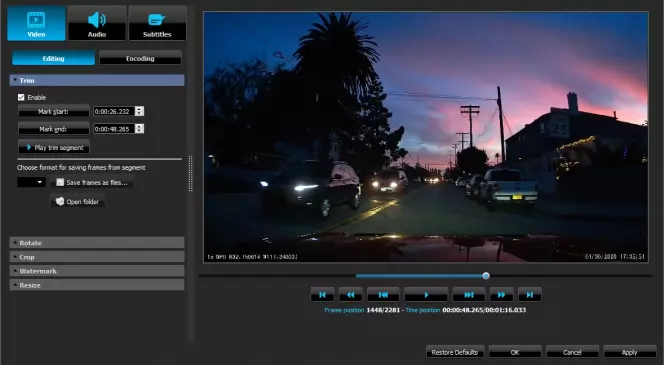Jump to the first frame button
The width and height of the screenshot is (664, 365).
[322, 295]
